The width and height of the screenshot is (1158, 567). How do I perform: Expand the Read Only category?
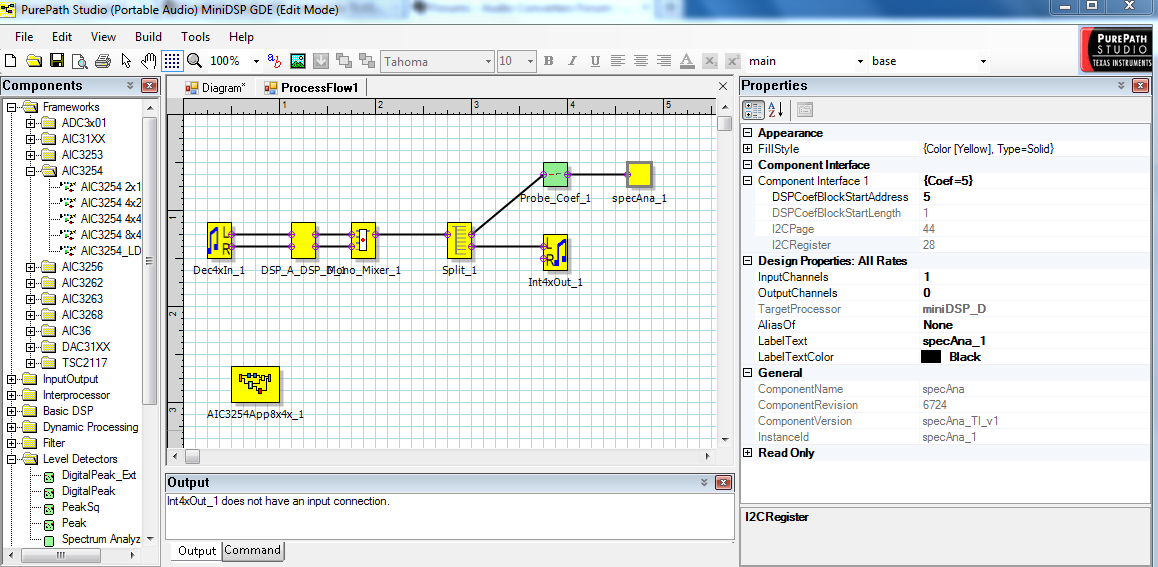(x=748, y=453)
